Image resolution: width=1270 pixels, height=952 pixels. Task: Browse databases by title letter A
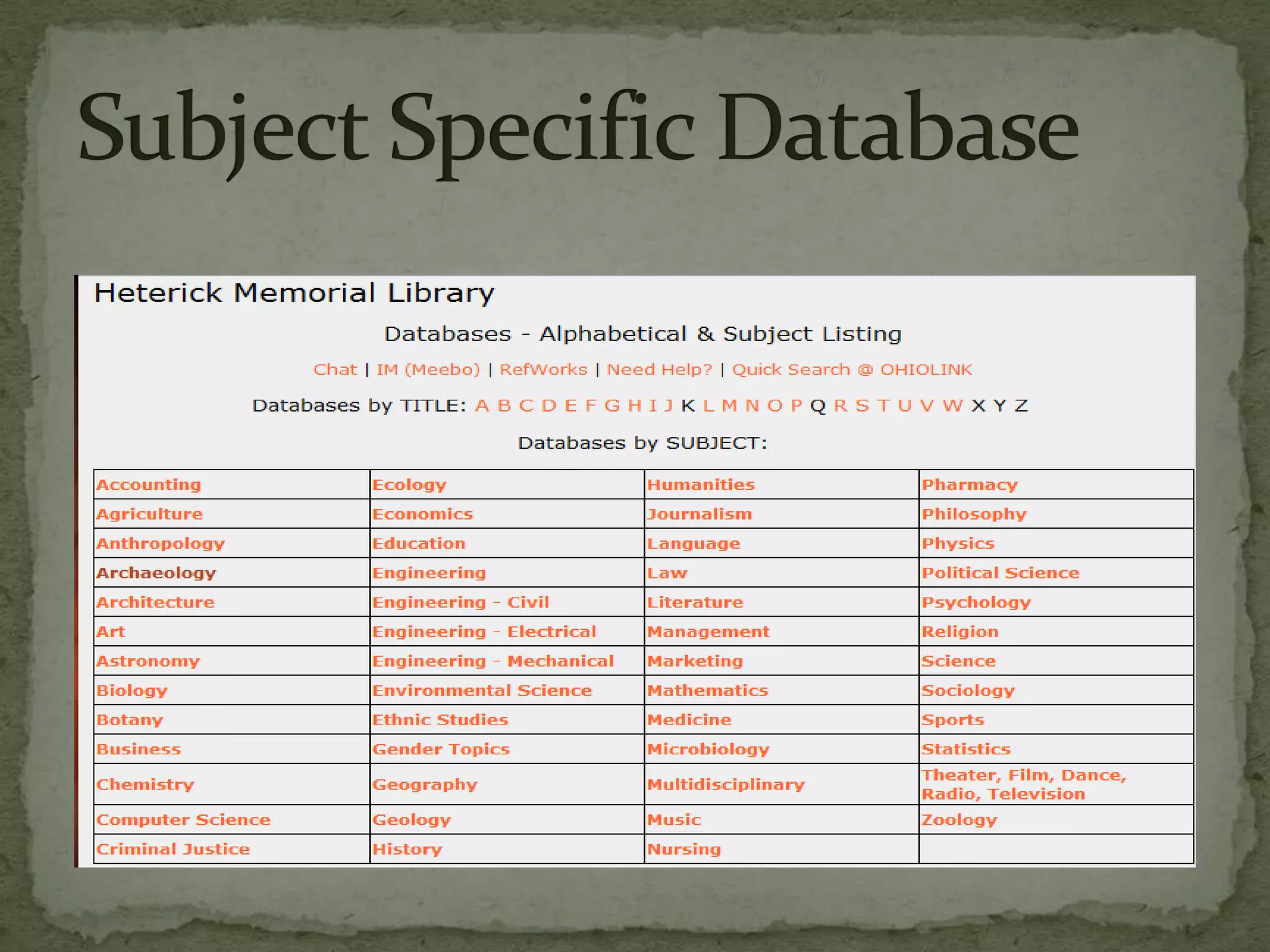[x=482, y=405]
